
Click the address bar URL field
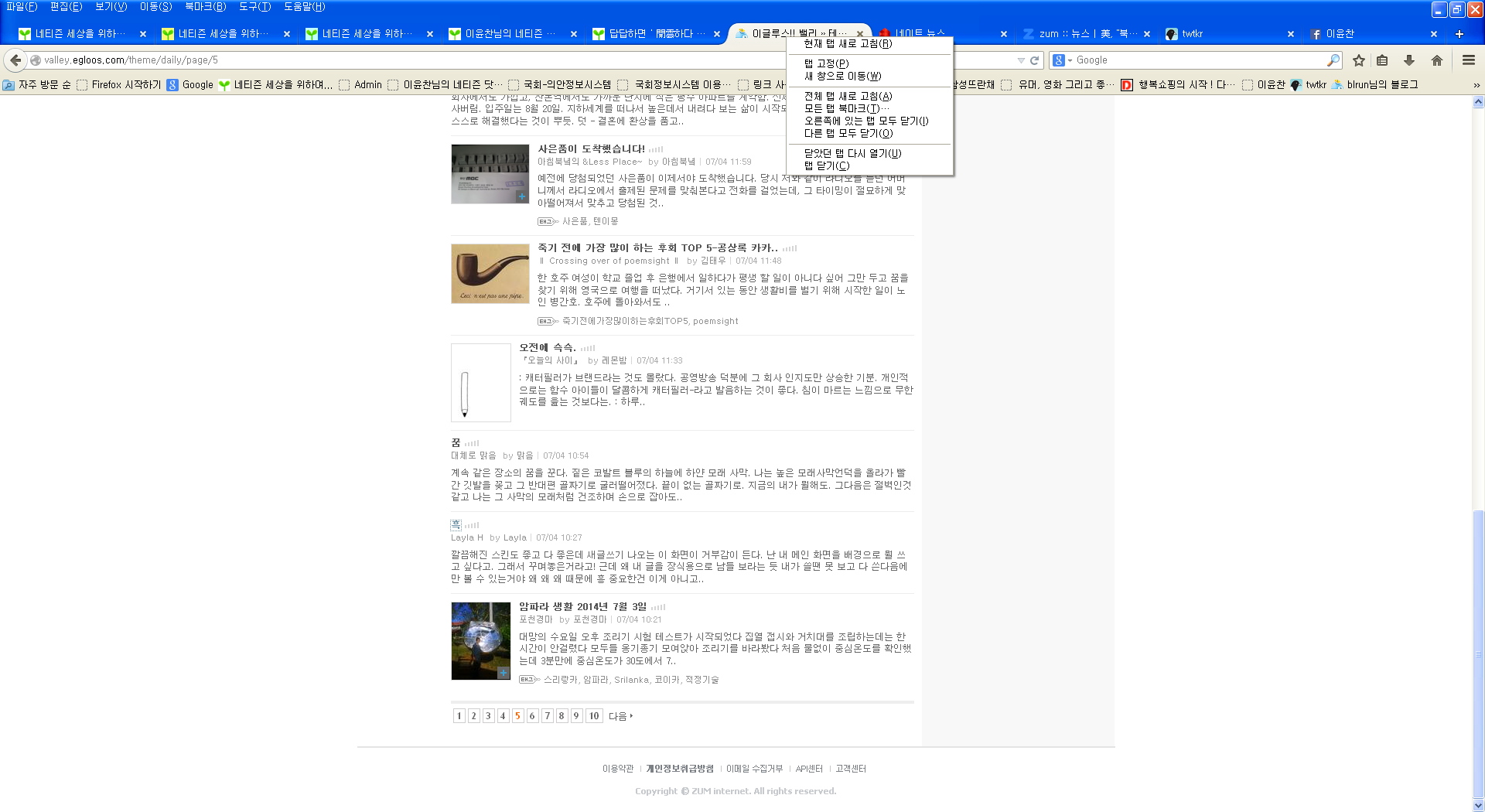(x=526, y=60)
